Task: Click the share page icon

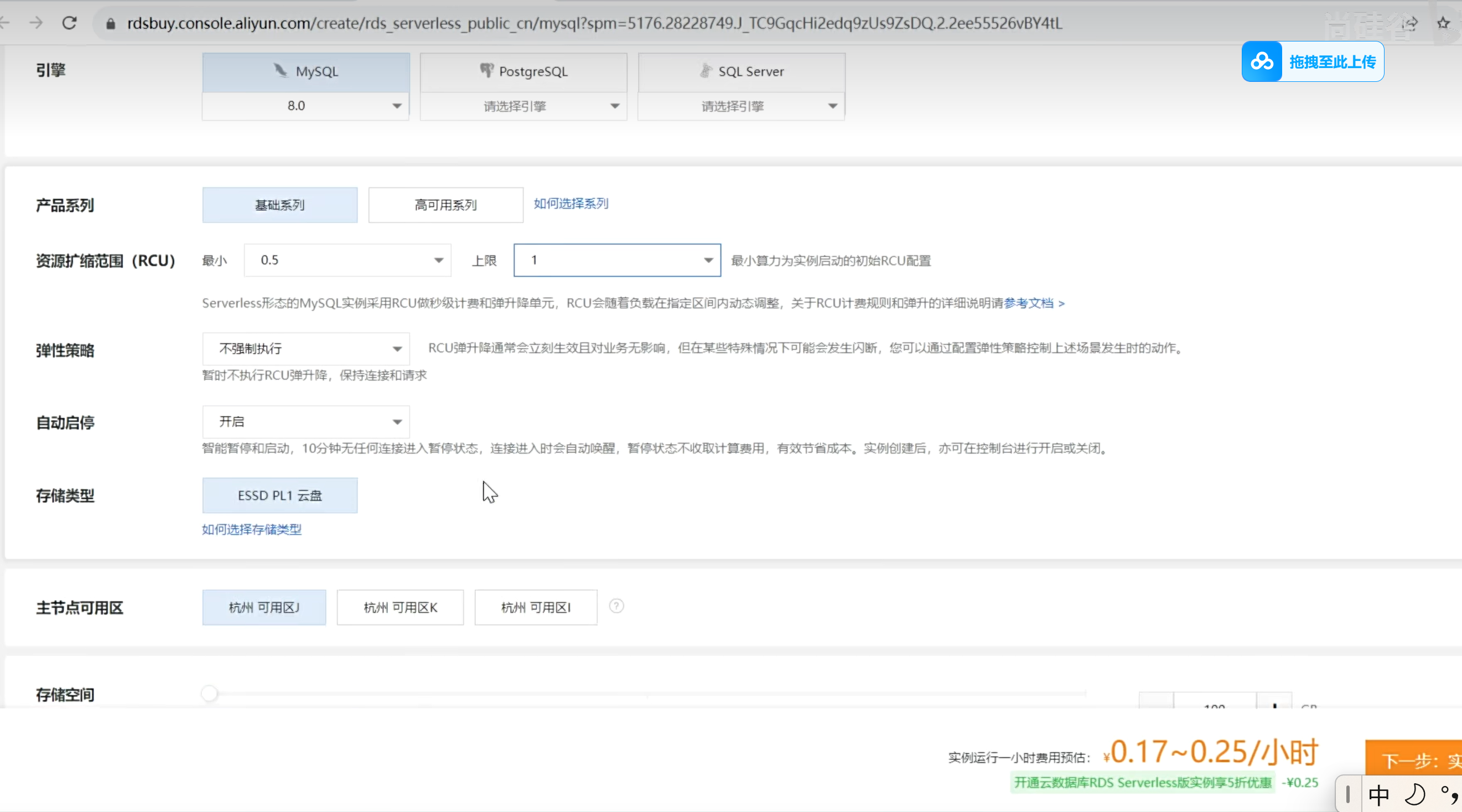Action: click(1411, 23)
